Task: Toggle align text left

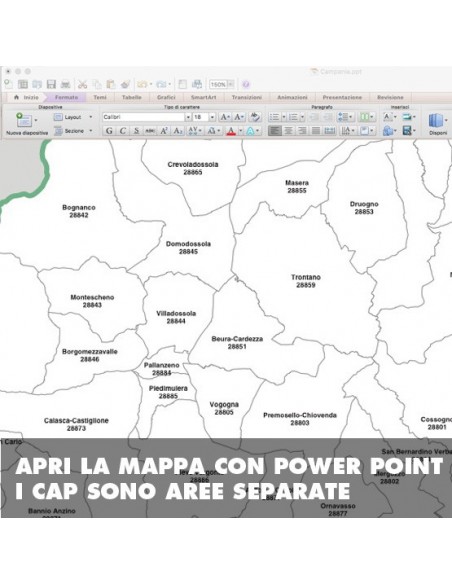Action: tap(275, 131)
